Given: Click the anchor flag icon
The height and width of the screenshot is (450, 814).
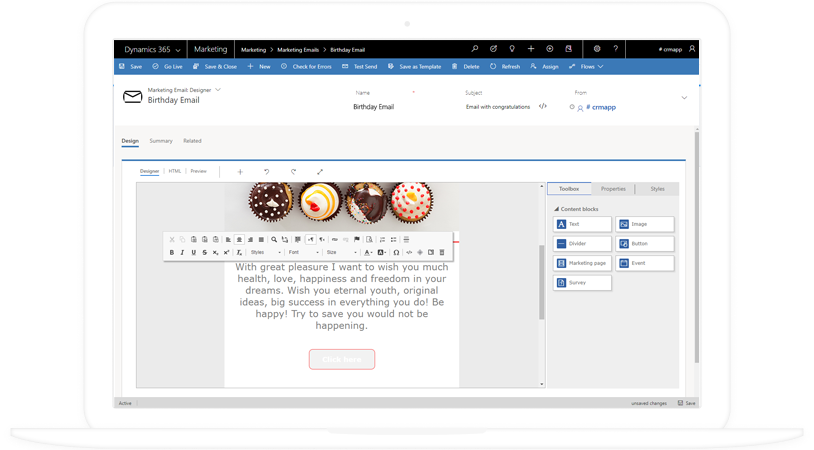Looking at the screenshot, I should [x=357, y=239].
